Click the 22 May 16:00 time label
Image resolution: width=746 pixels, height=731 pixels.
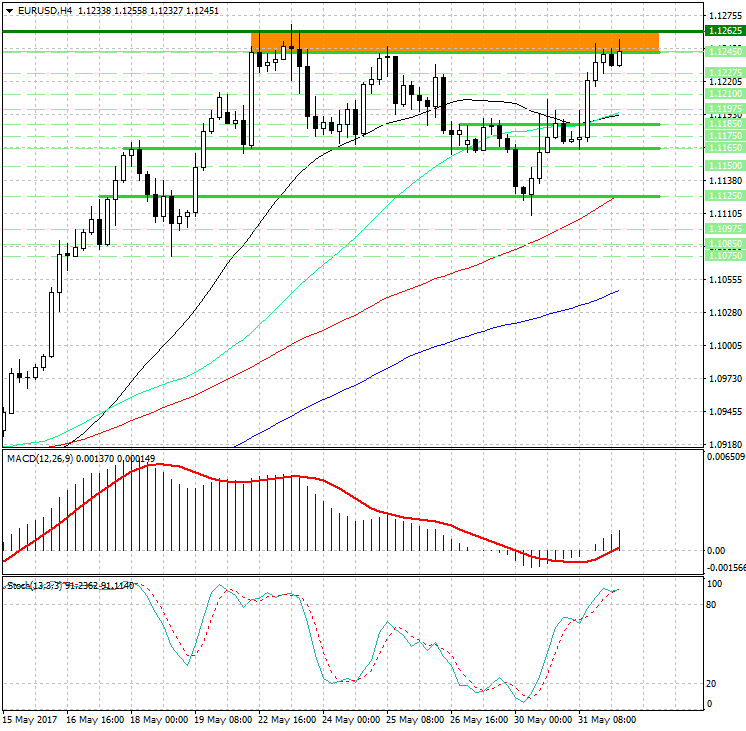(x=285, y=719)
